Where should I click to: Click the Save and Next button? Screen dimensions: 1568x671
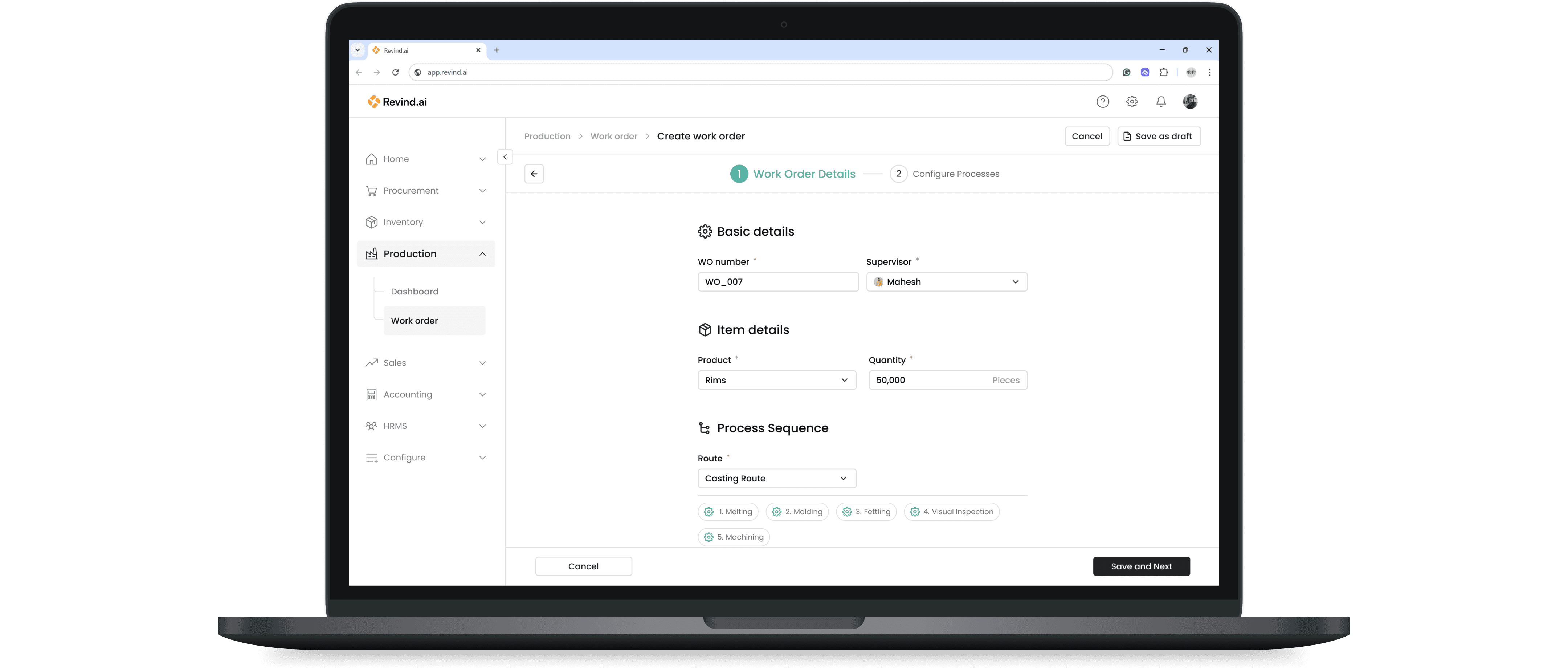1141,566
